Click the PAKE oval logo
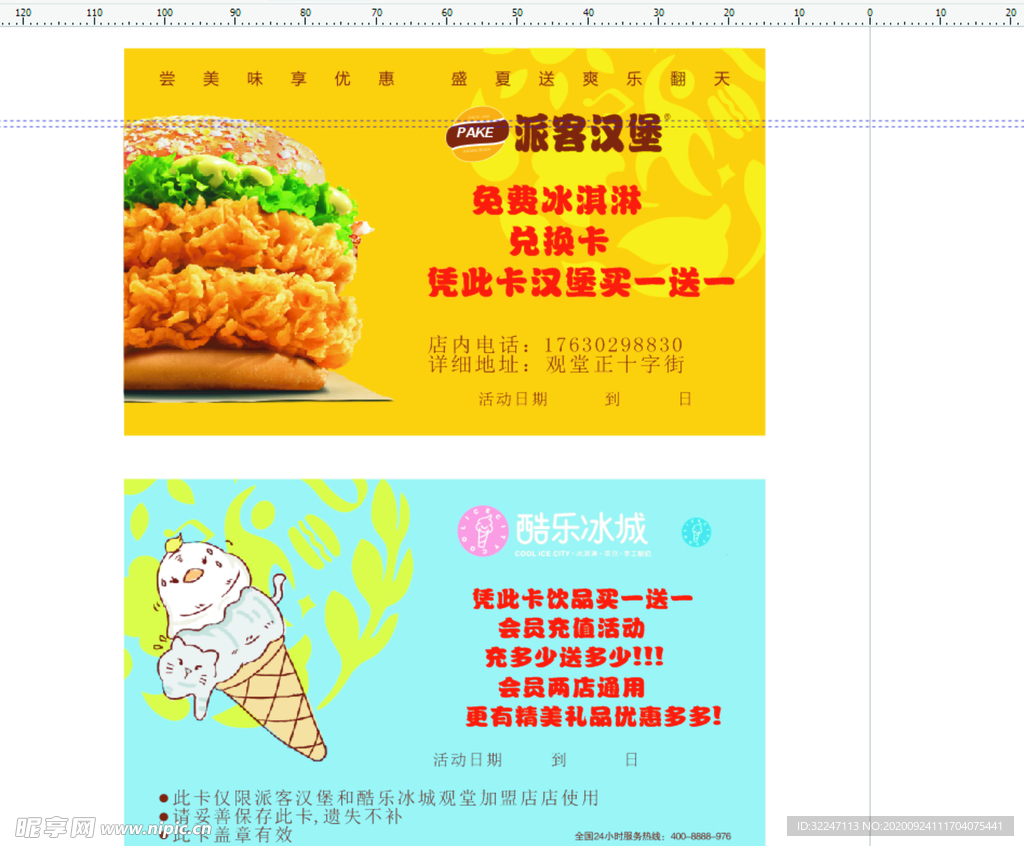This screenshot has height=846, width=1024. 476,133
